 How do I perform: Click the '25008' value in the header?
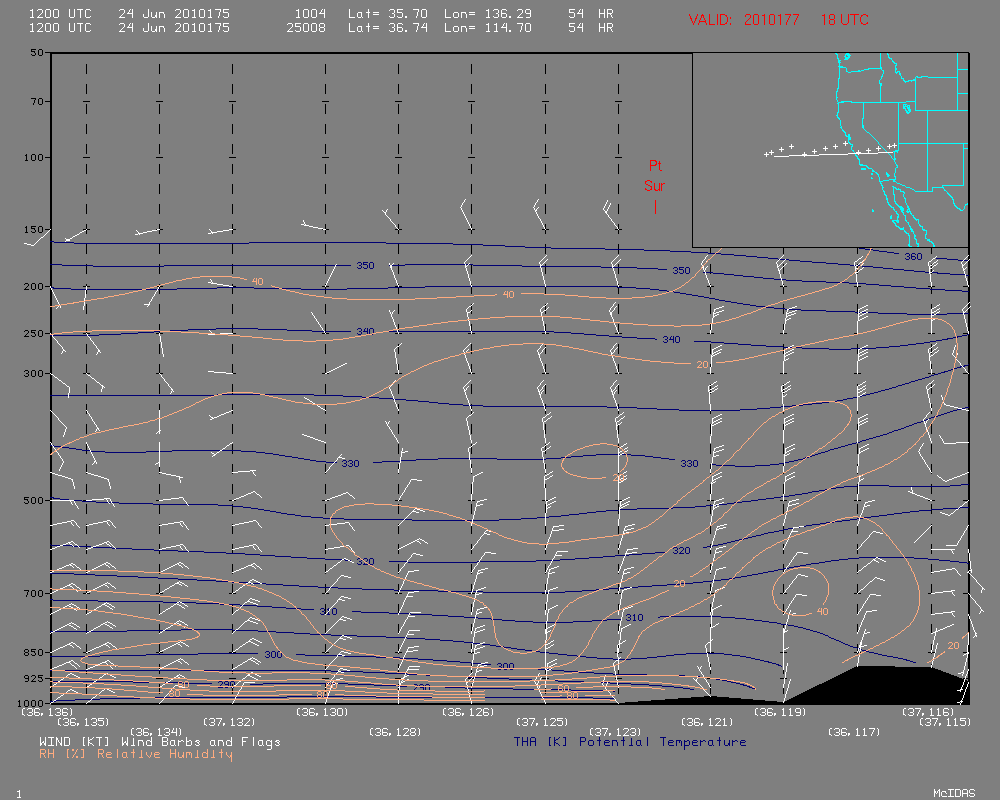(x=306, y=28)
